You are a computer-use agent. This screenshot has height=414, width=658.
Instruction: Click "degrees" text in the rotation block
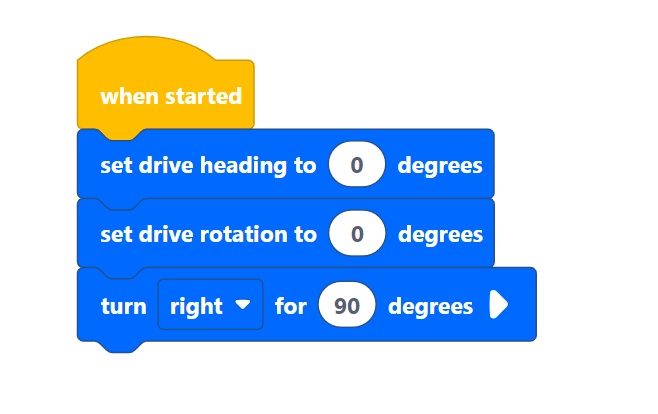tap(440, 235)
